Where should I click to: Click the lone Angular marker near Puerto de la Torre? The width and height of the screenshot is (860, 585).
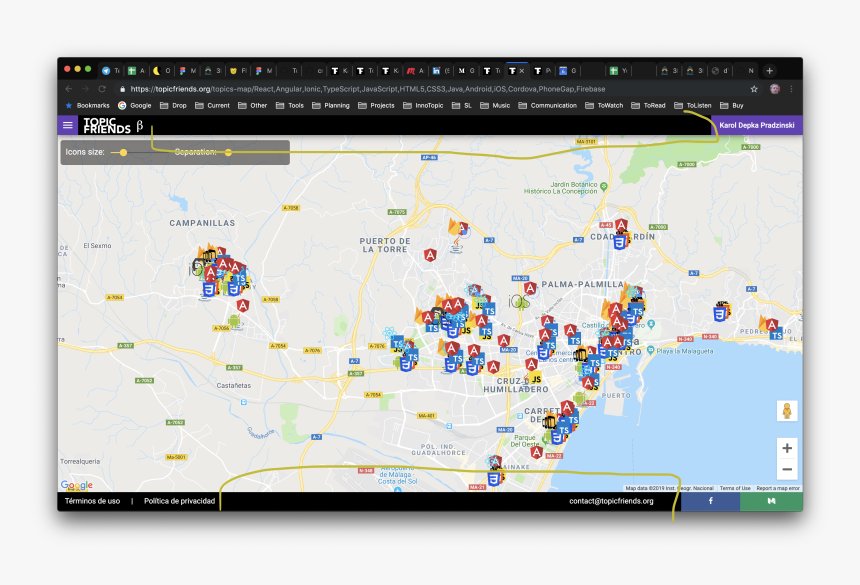click(431, 254)
